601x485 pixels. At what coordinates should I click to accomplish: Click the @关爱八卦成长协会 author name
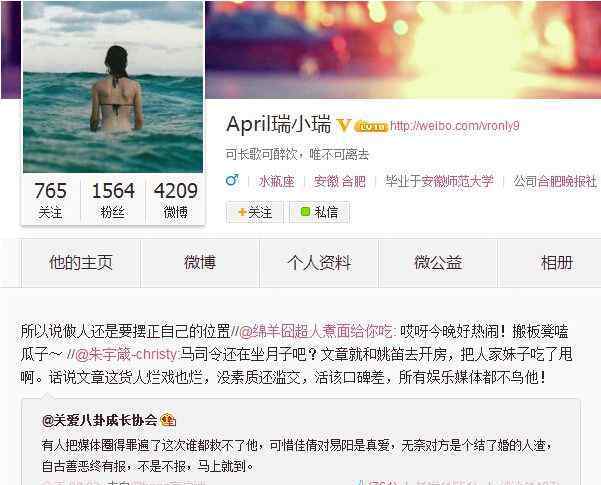point(100,421)
